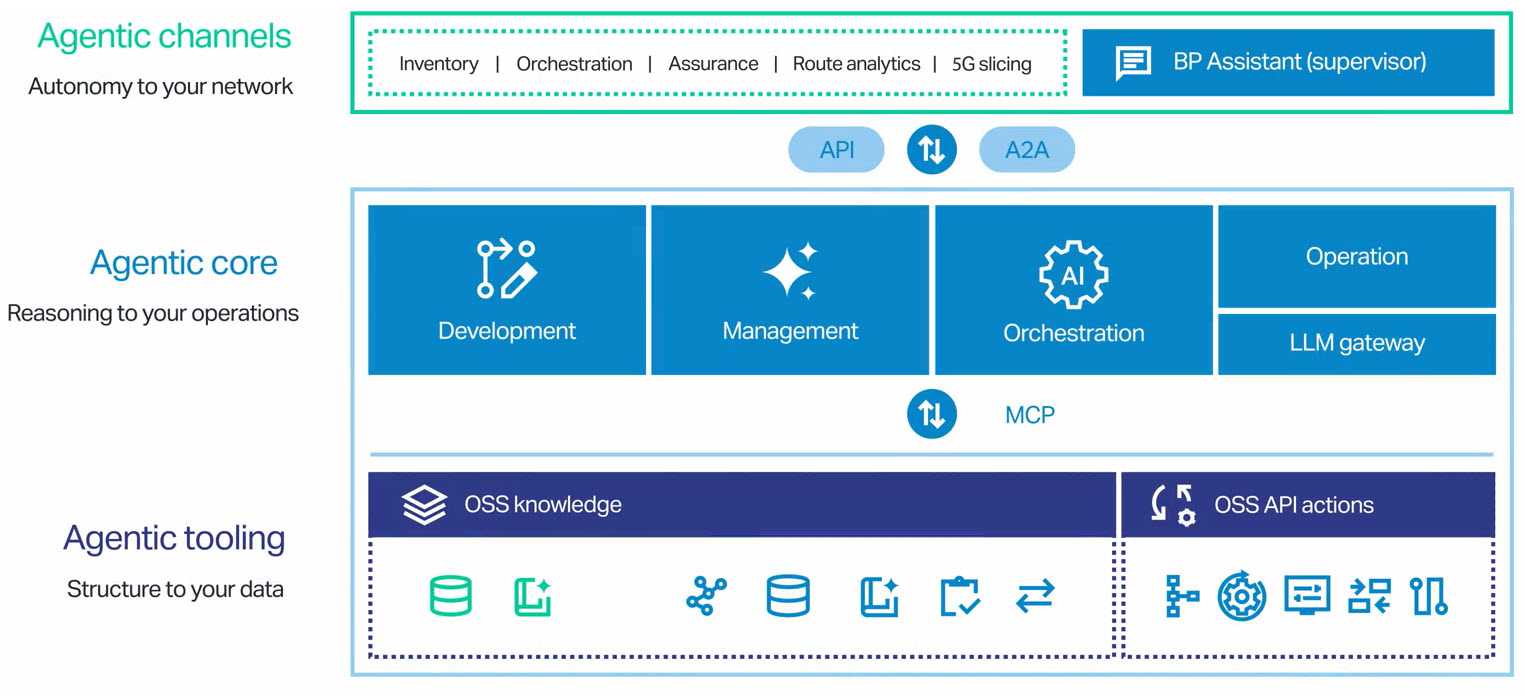This screenshot has height=700, width=1524.
Task: Click the blue database icon
Action: click(787, 596)
